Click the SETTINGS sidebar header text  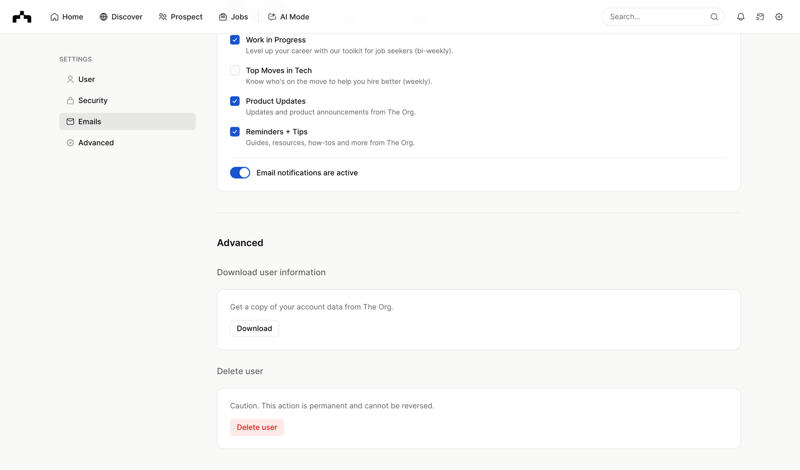(76, 59)
